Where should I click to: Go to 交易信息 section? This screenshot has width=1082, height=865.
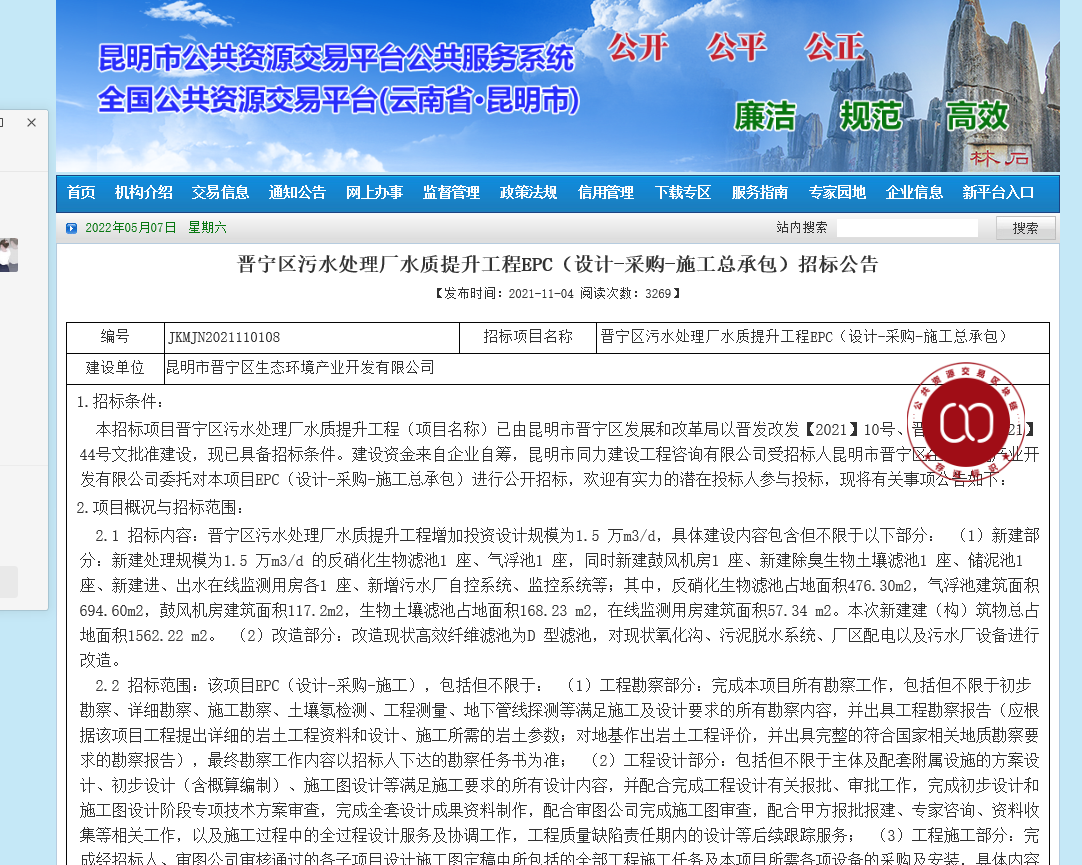pyautogui.click(x=220, y=192)
